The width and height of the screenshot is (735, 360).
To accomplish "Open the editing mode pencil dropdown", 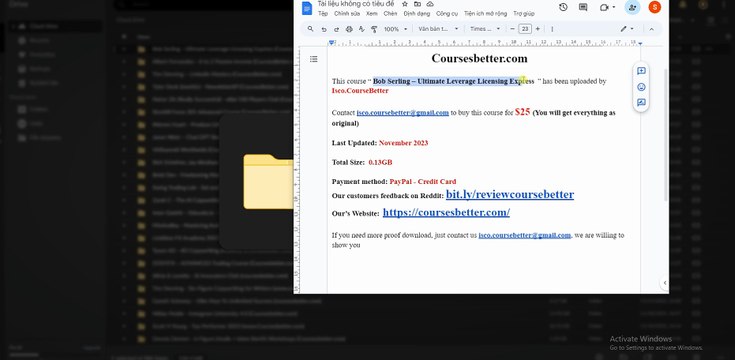I will point(627,29).
